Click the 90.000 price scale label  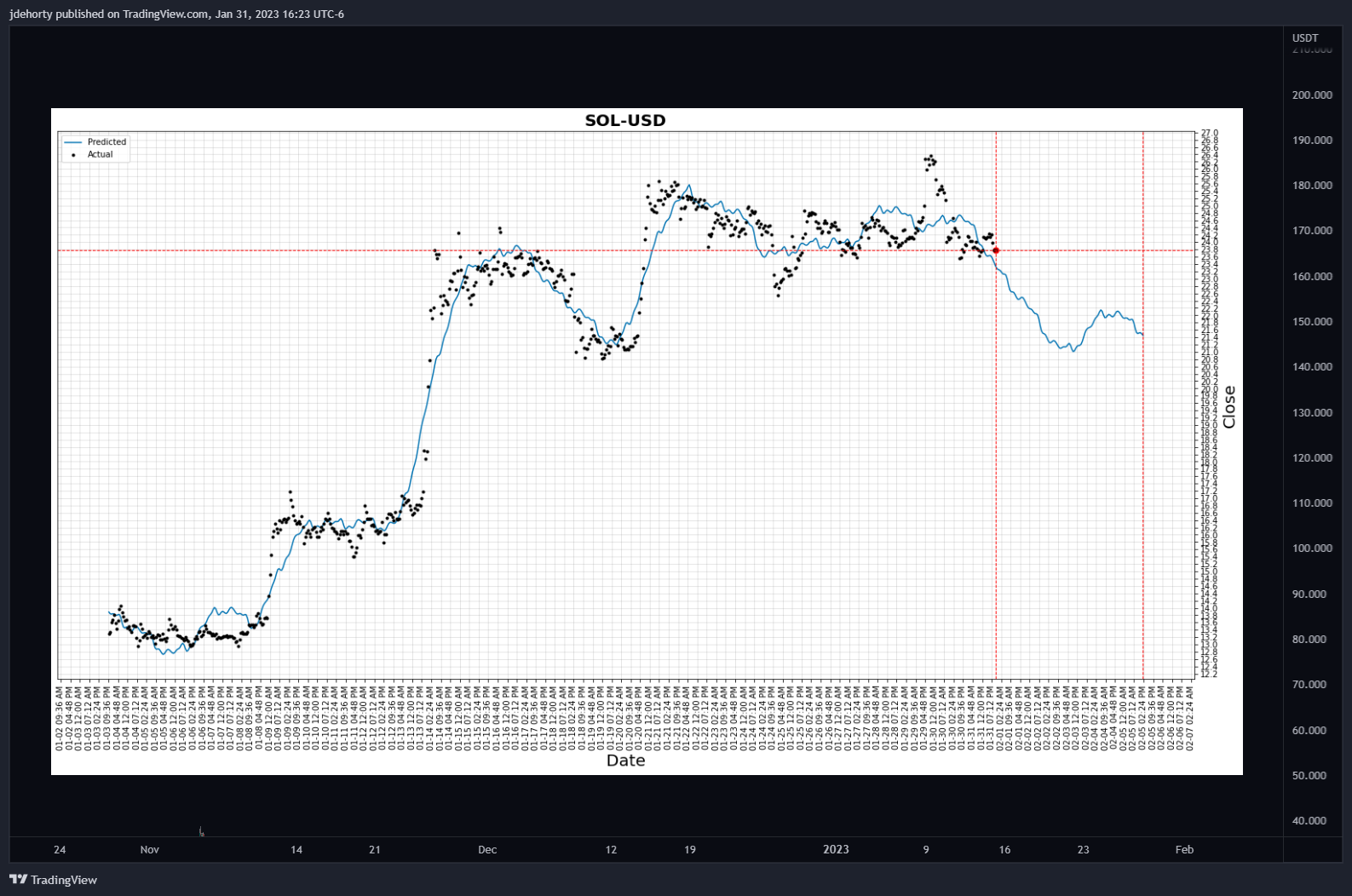coord(1309,594)
